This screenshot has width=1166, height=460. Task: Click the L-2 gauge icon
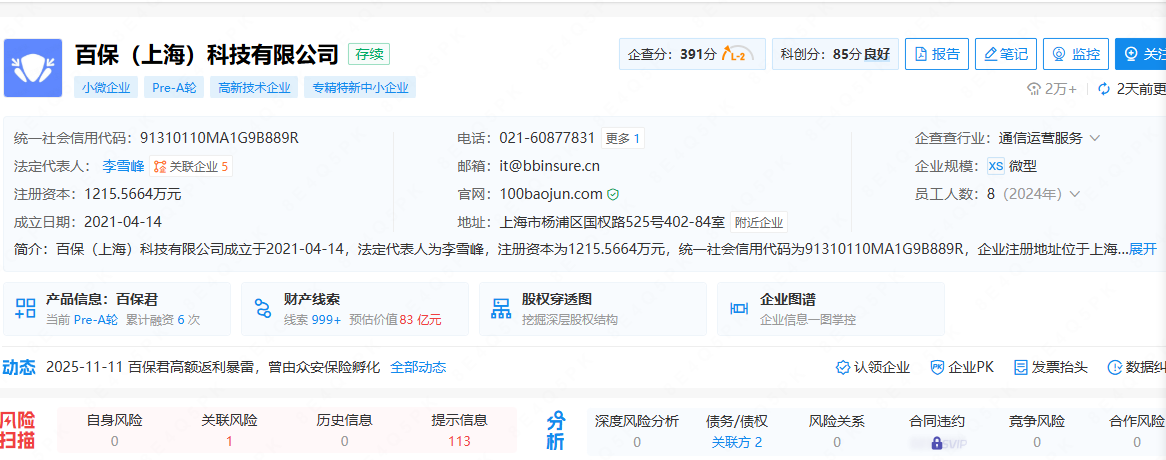(738, 54)
